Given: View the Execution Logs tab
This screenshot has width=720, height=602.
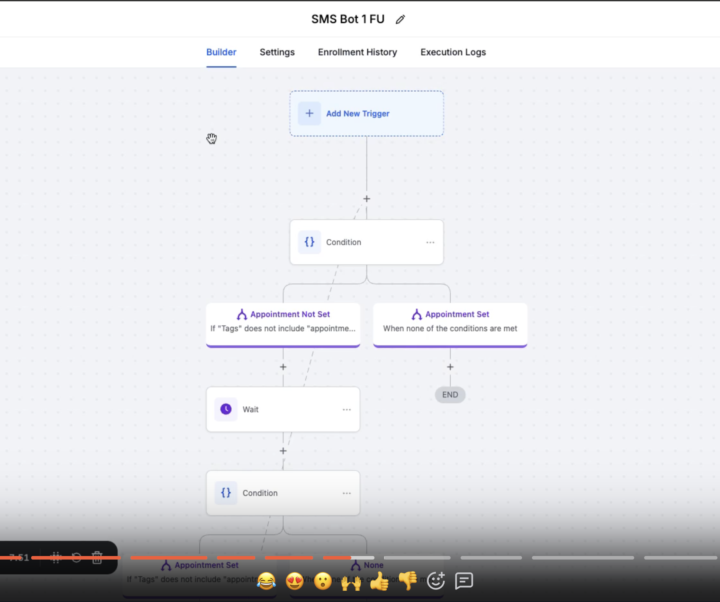Looking at the screenshot, I should 453,52.
